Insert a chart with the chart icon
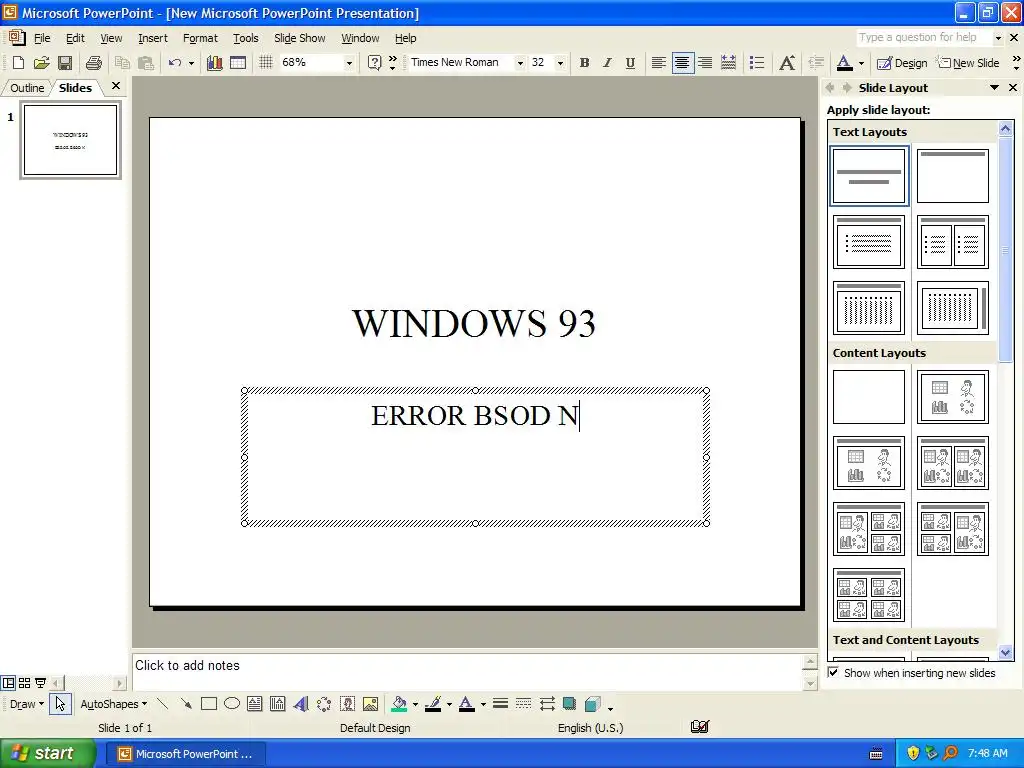This screenshot has height=768, width=1024. tap(214, 63)
